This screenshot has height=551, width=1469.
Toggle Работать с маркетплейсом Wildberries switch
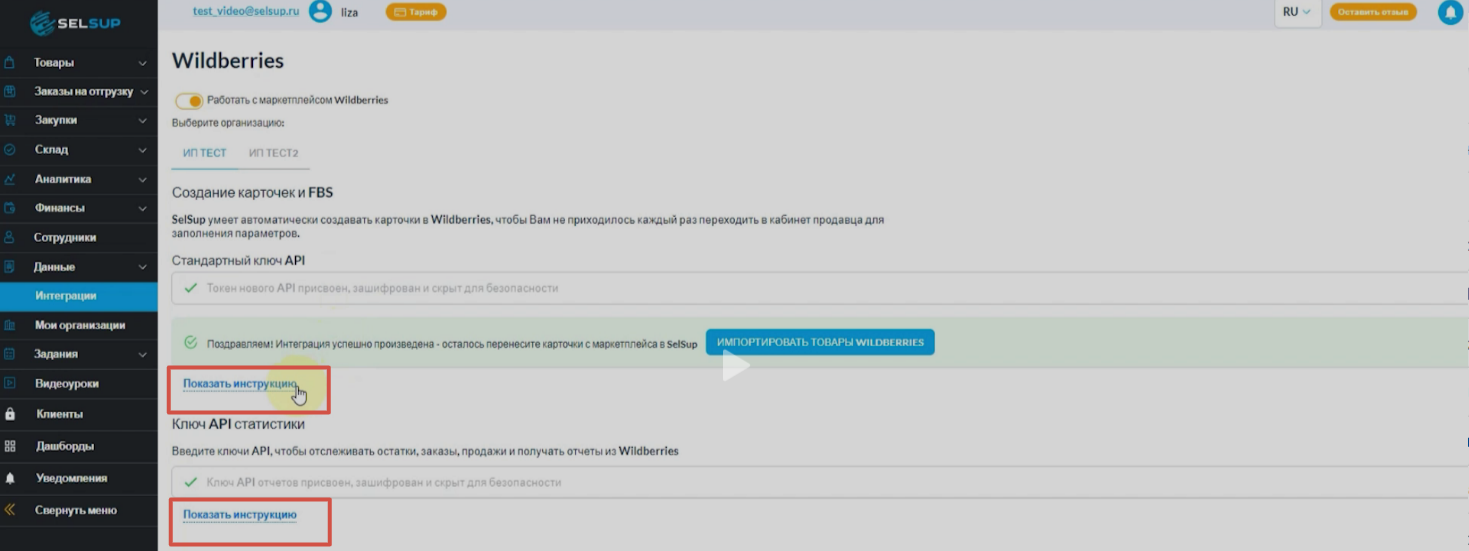(188, 101)
